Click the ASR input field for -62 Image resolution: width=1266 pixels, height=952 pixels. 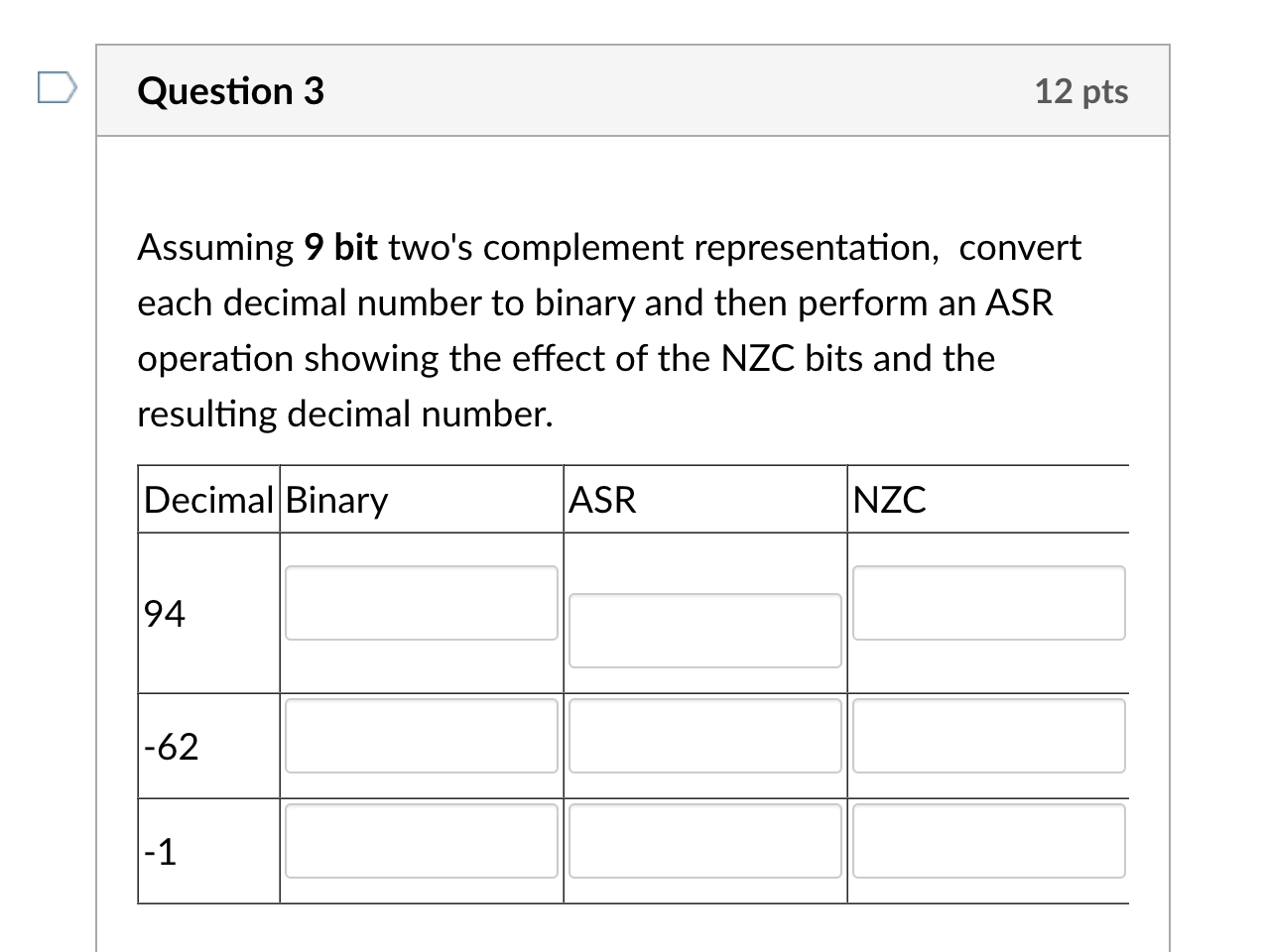[704, 736]
